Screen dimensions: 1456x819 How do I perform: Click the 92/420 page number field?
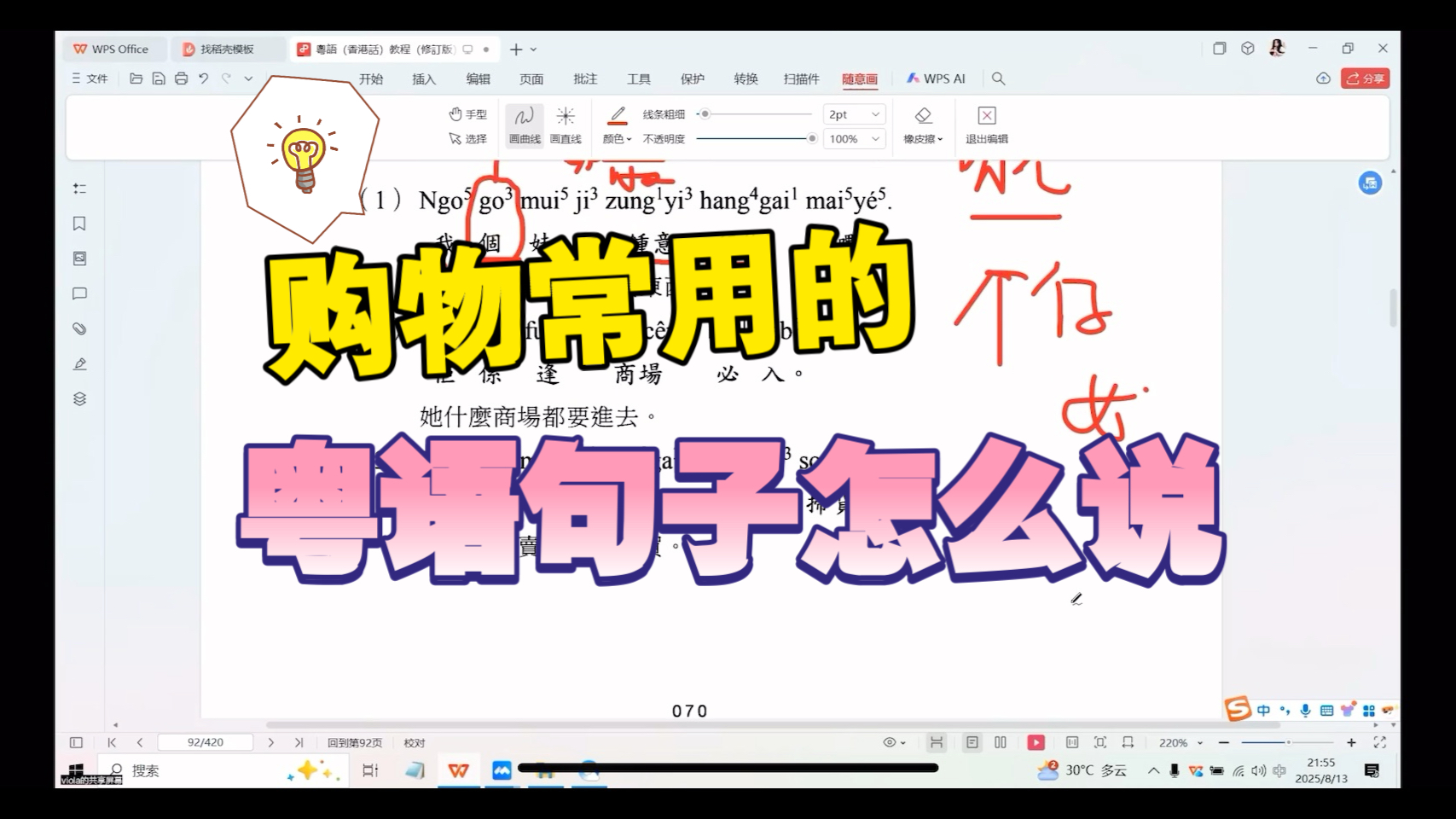tap(206, 743)
